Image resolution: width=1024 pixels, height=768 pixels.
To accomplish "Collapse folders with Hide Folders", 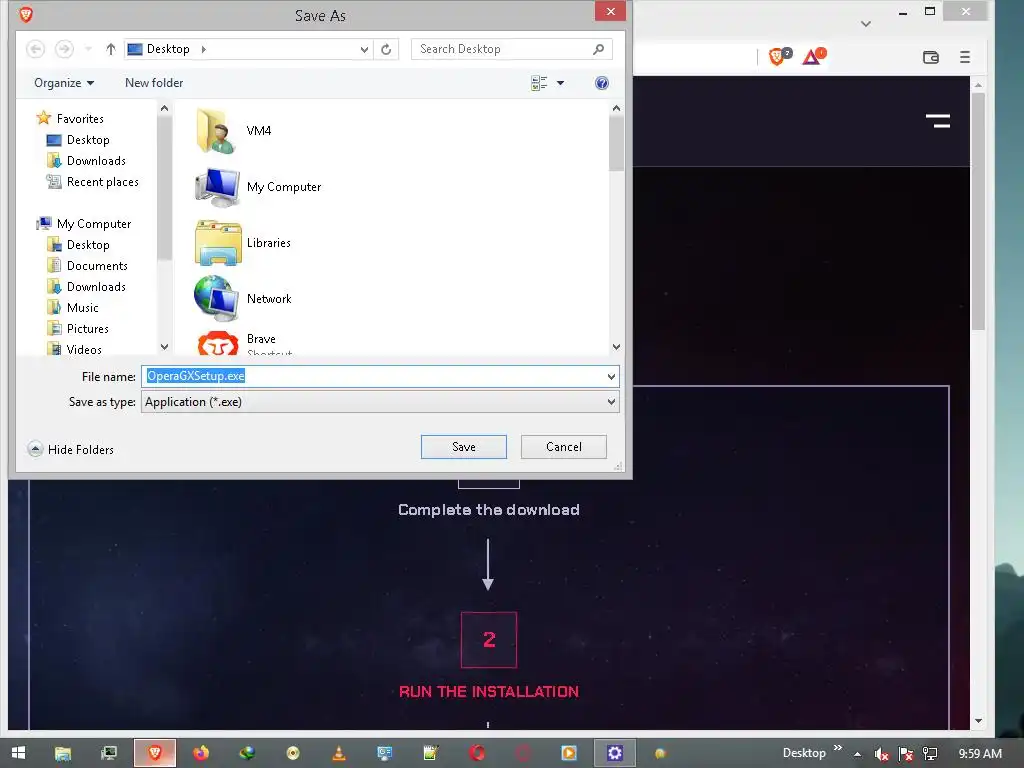I will click(x=71, y=449).
